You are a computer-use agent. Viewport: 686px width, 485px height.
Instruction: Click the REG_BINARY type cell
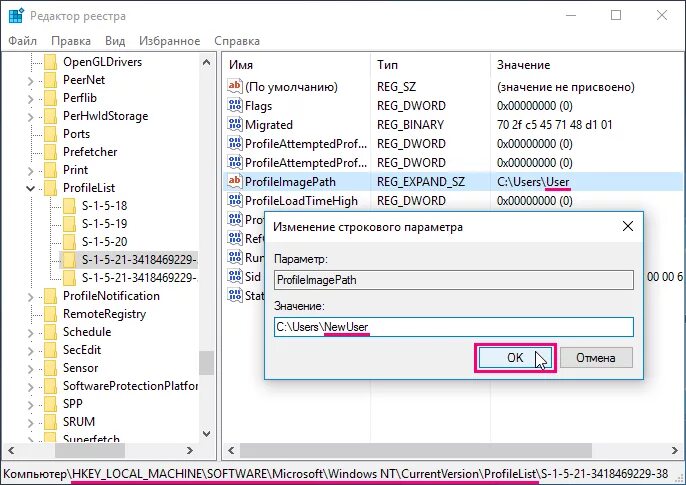pos(410,125)
